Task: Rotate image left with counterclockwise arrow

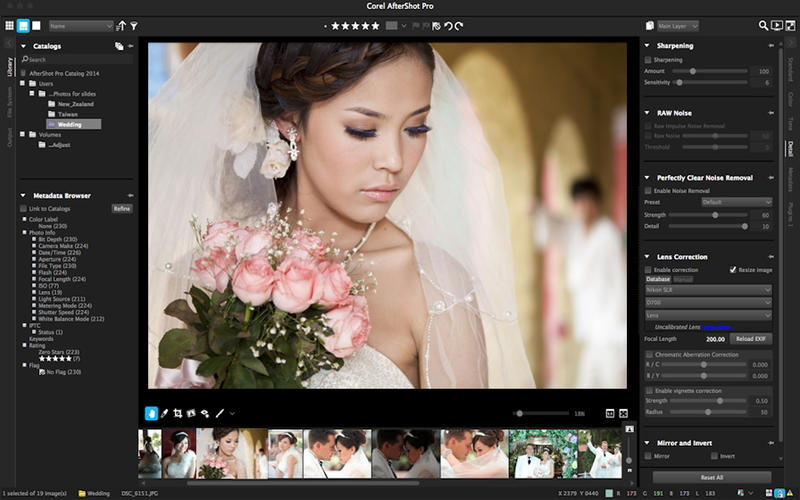Action: (447, 25)
